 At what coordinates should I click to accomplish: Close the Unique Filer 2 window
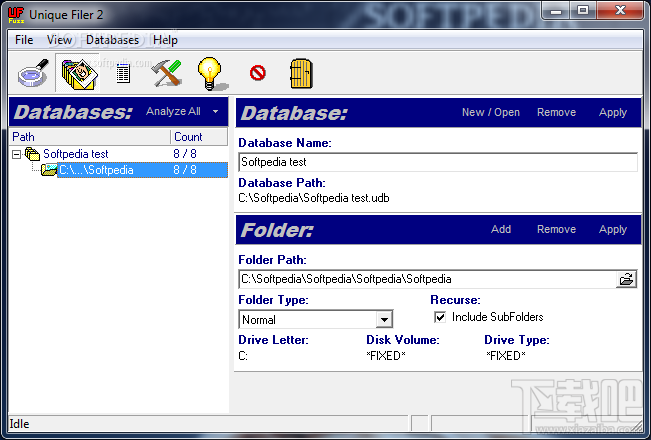620,11
